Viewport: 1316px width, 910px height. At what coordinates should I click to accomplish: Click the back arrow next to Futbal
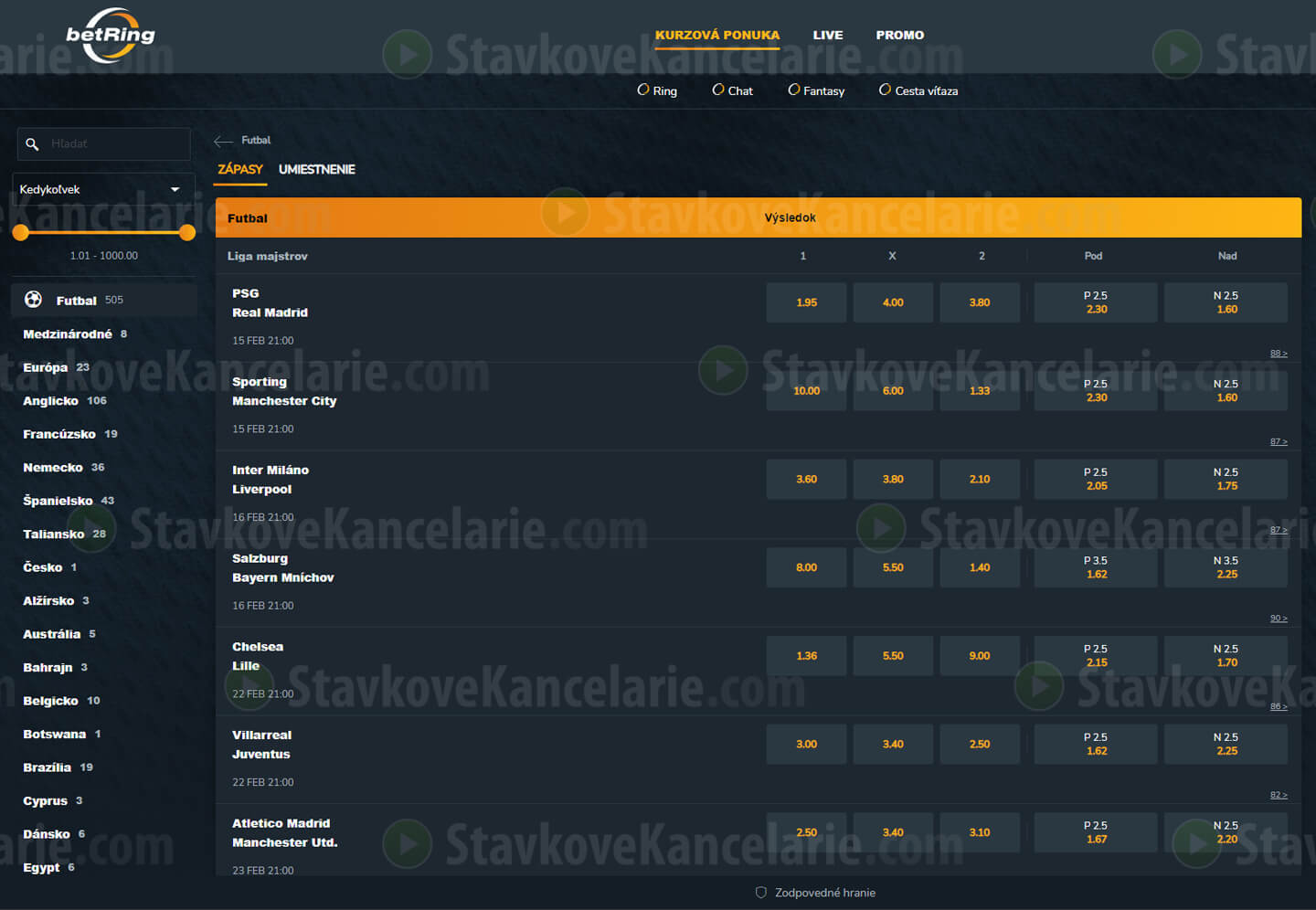[223, 141]
